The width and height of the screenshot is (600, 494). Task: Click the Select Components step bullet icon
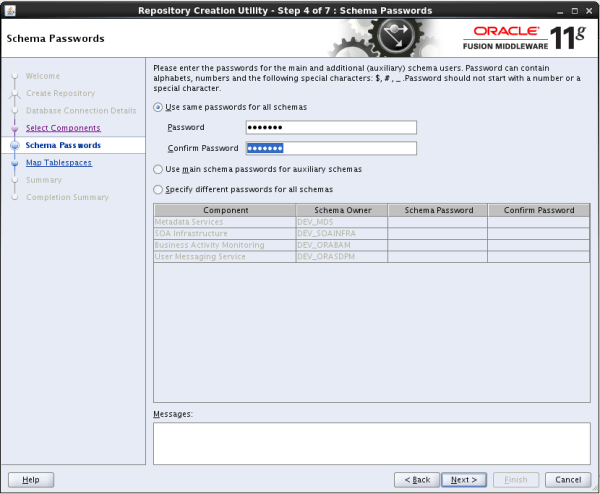tap(14, 129)
